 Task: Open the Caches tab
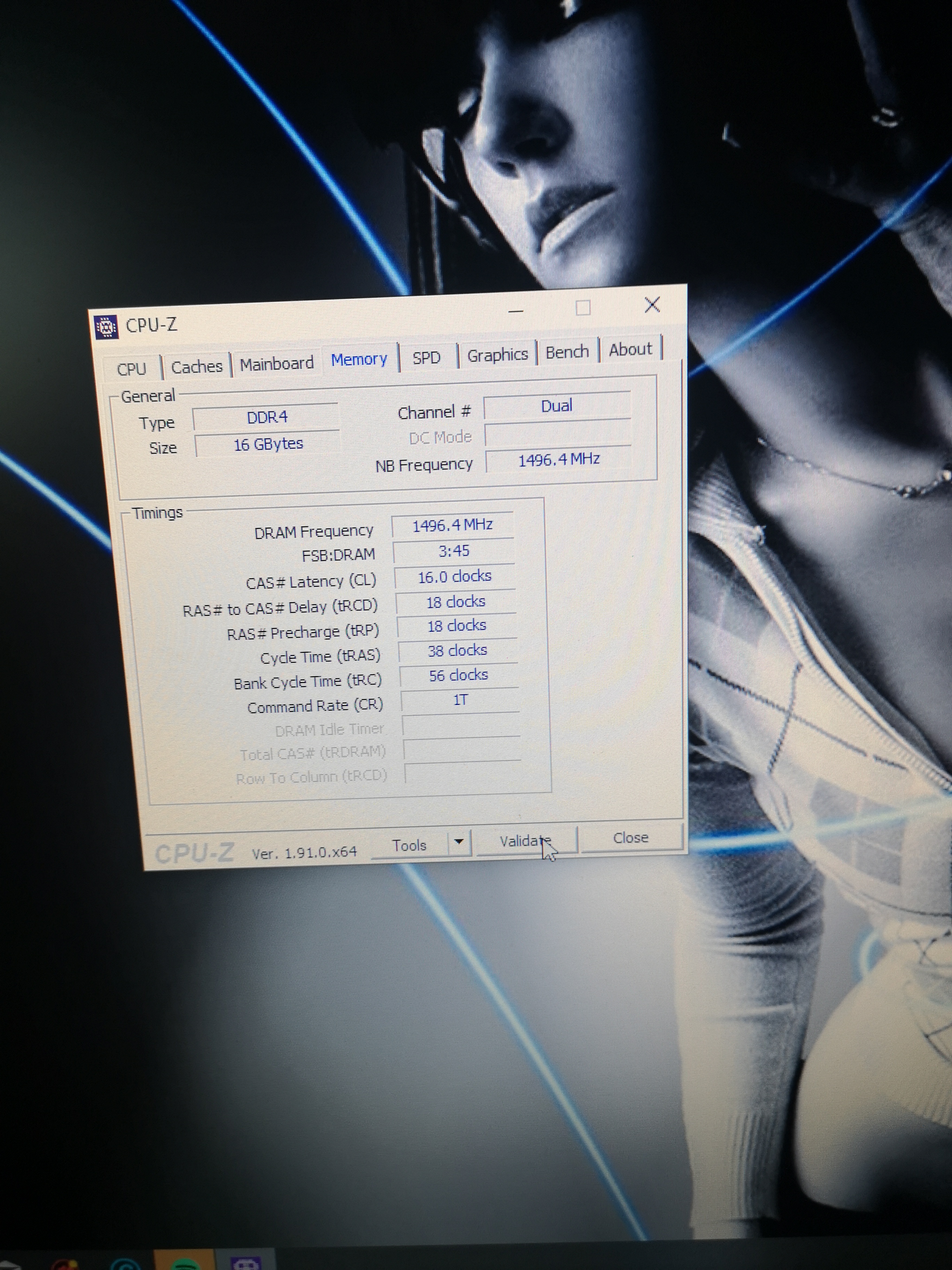(196, 366)
